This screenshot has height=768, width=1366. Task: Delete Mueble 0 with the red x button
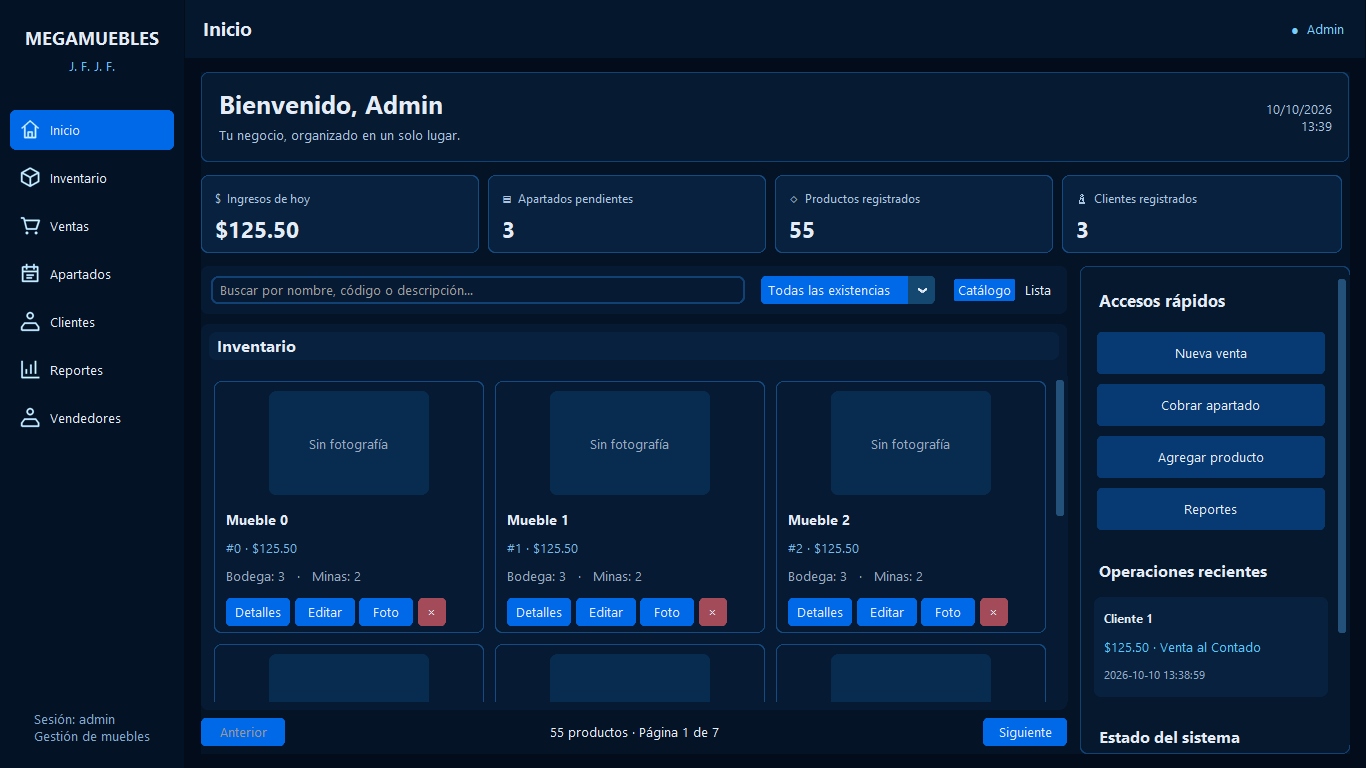(x=432, y=612)
